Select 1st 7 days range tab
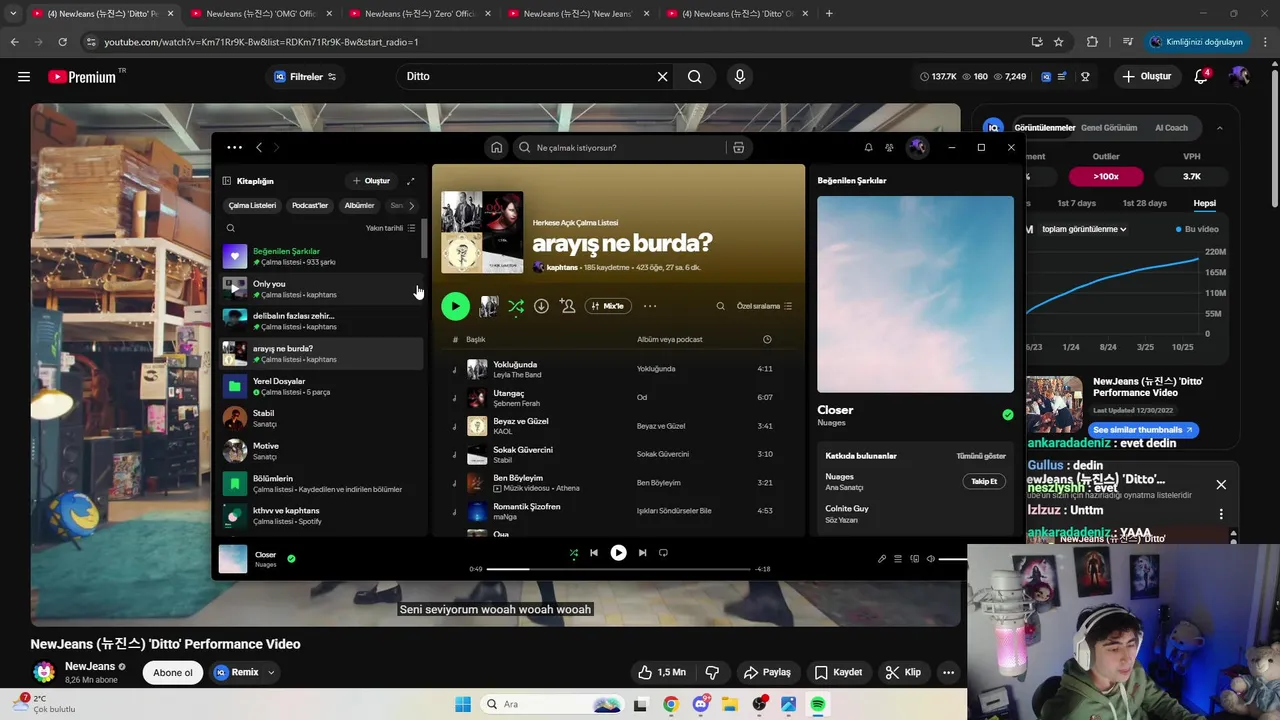Image resolution: width=1280 pixels, height=720 pixels. (x=1077, y=203)
